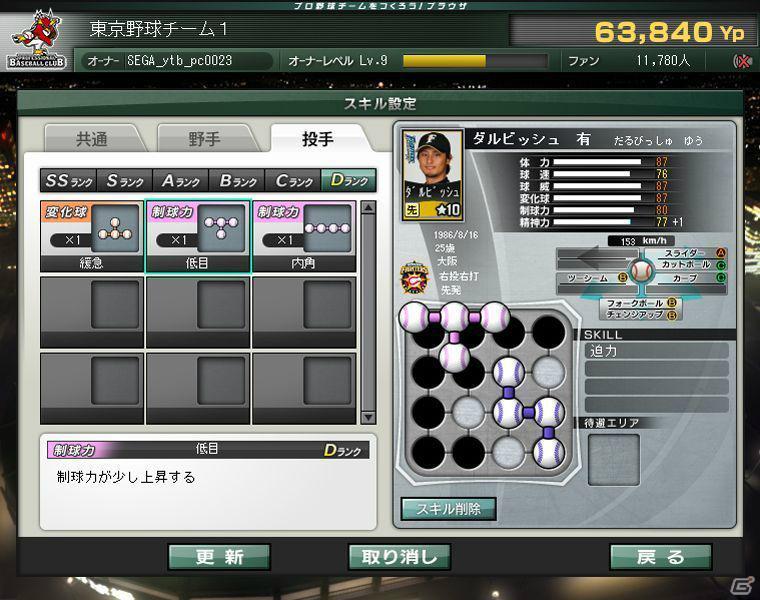The image size is (760, 600).
Task: Click the scrollbar down arrow
Action: pyautogui.click(x=368, y=417)
